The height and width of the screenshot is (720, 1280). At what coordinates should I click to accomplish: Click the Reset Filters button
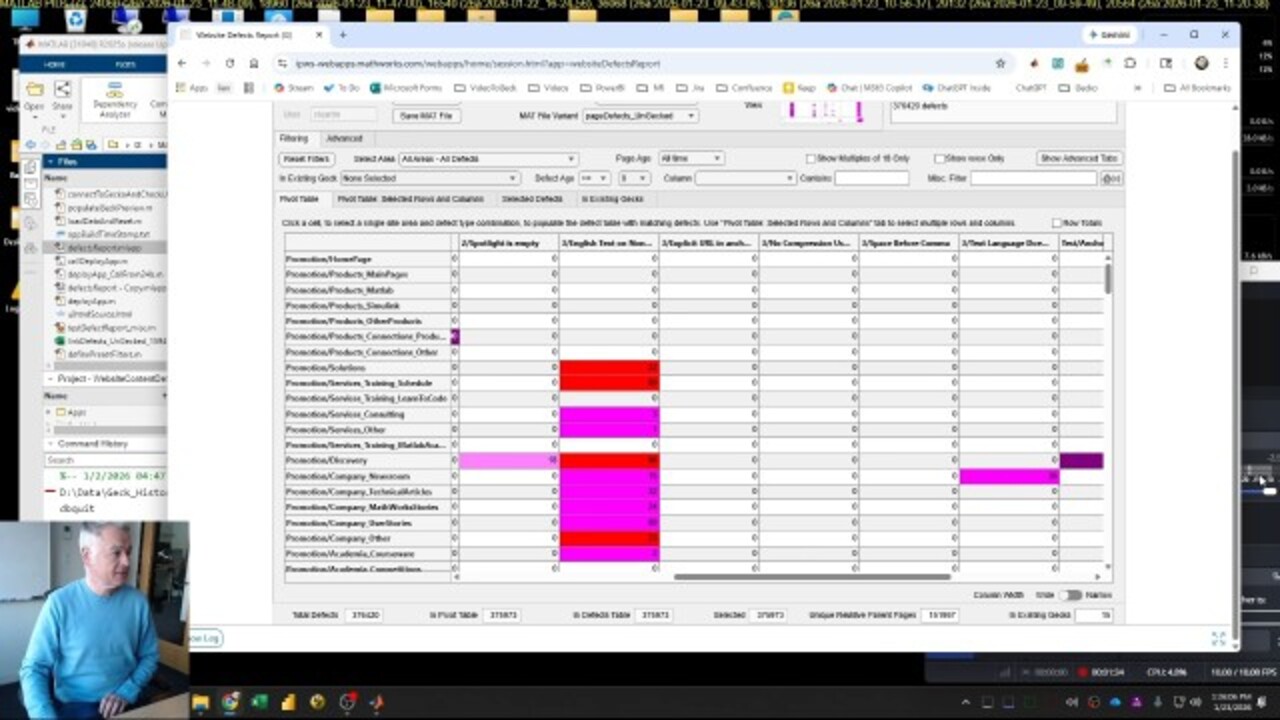(x=306, y=158)
